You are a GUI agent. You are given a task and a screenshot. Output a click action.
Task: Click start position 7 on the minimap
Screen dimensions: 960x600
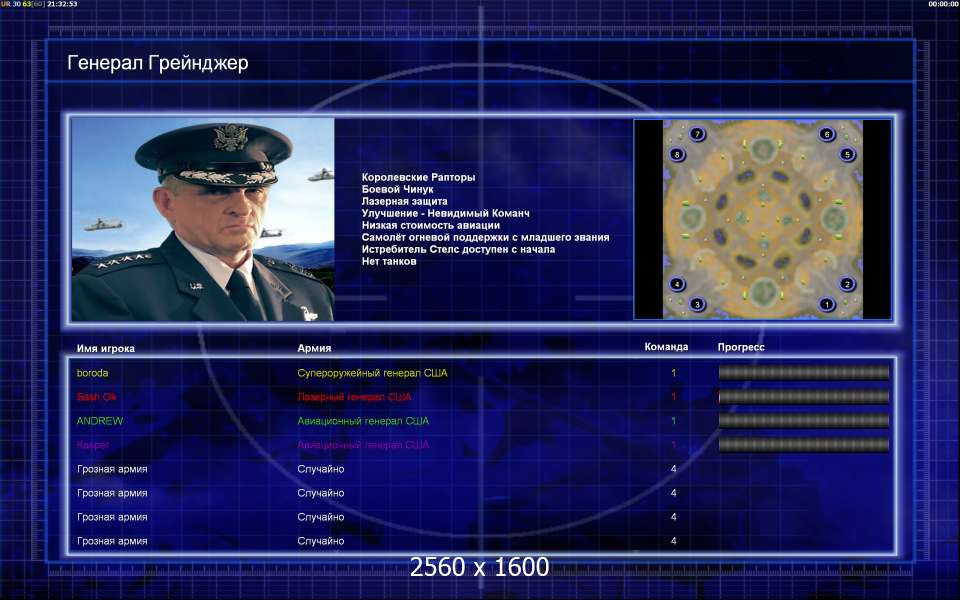(697, 134)
